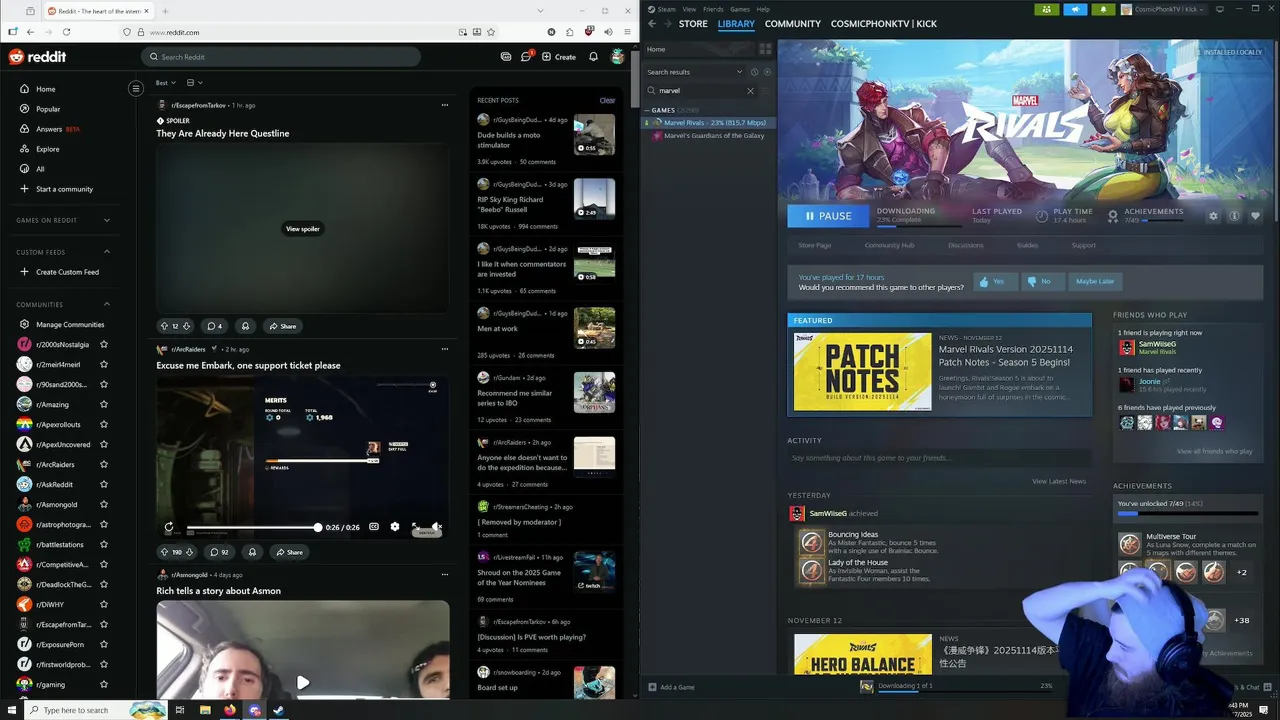Open the Best sort dropdown

pyautogui.click(x=165, y=83)
